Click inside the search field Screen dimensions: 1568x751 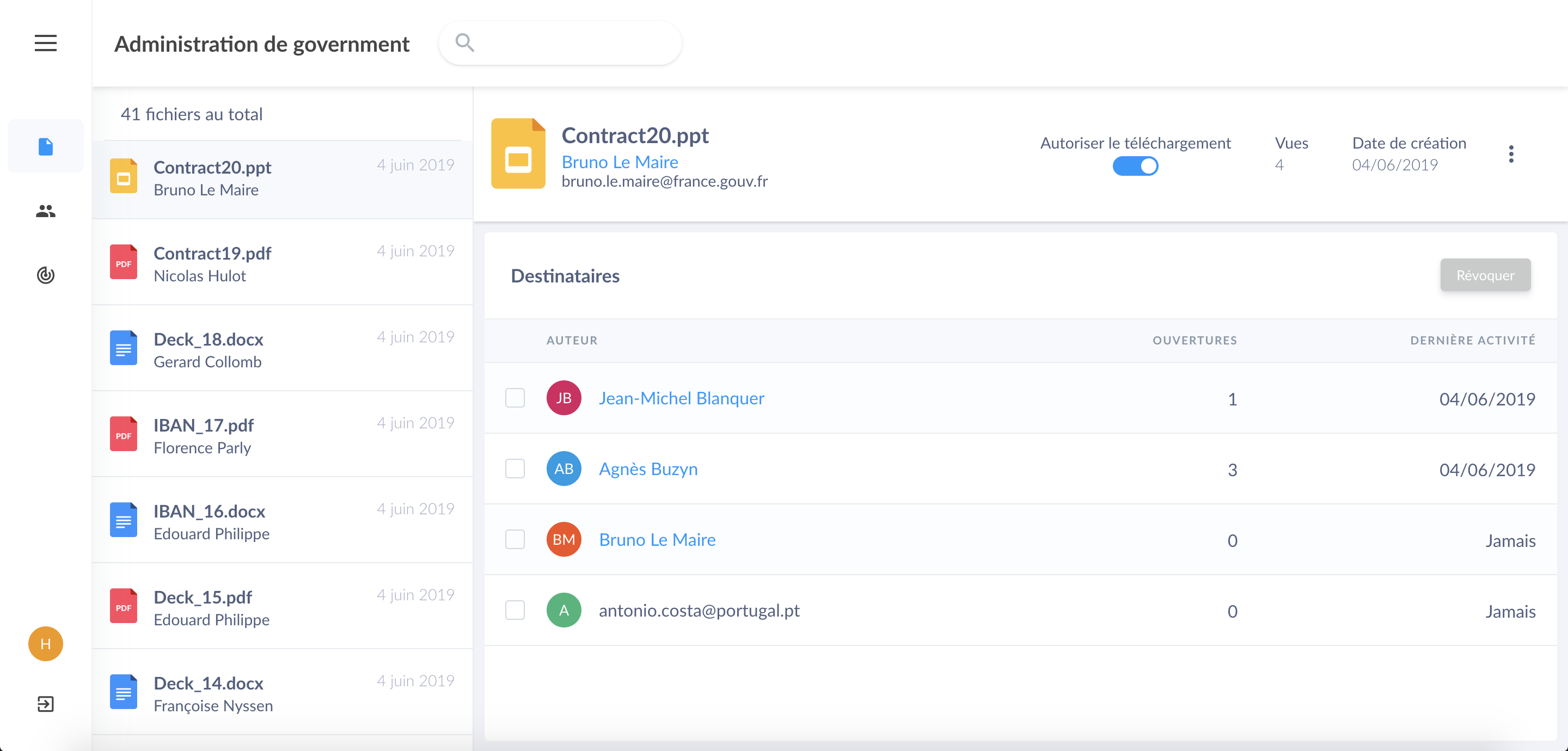(x=572, y=42)
